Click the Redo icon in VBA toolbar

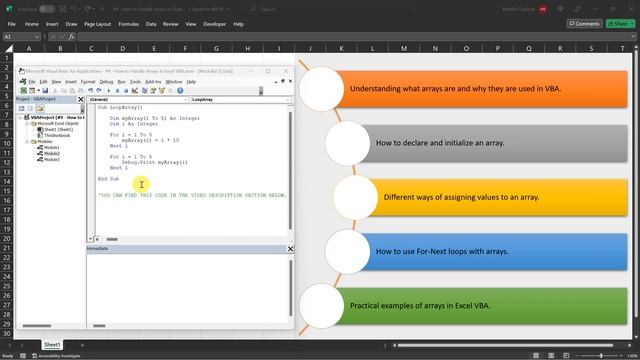tap(99, 91)
